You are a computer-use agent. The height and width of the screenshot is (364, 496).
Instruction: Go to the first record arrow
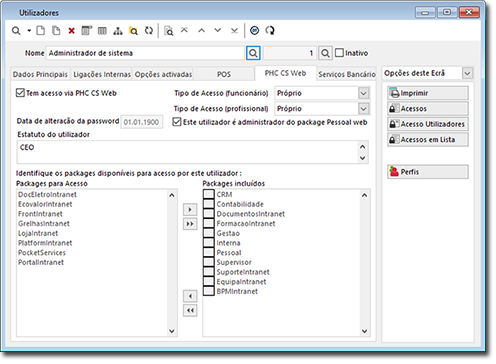coord(184,30)
